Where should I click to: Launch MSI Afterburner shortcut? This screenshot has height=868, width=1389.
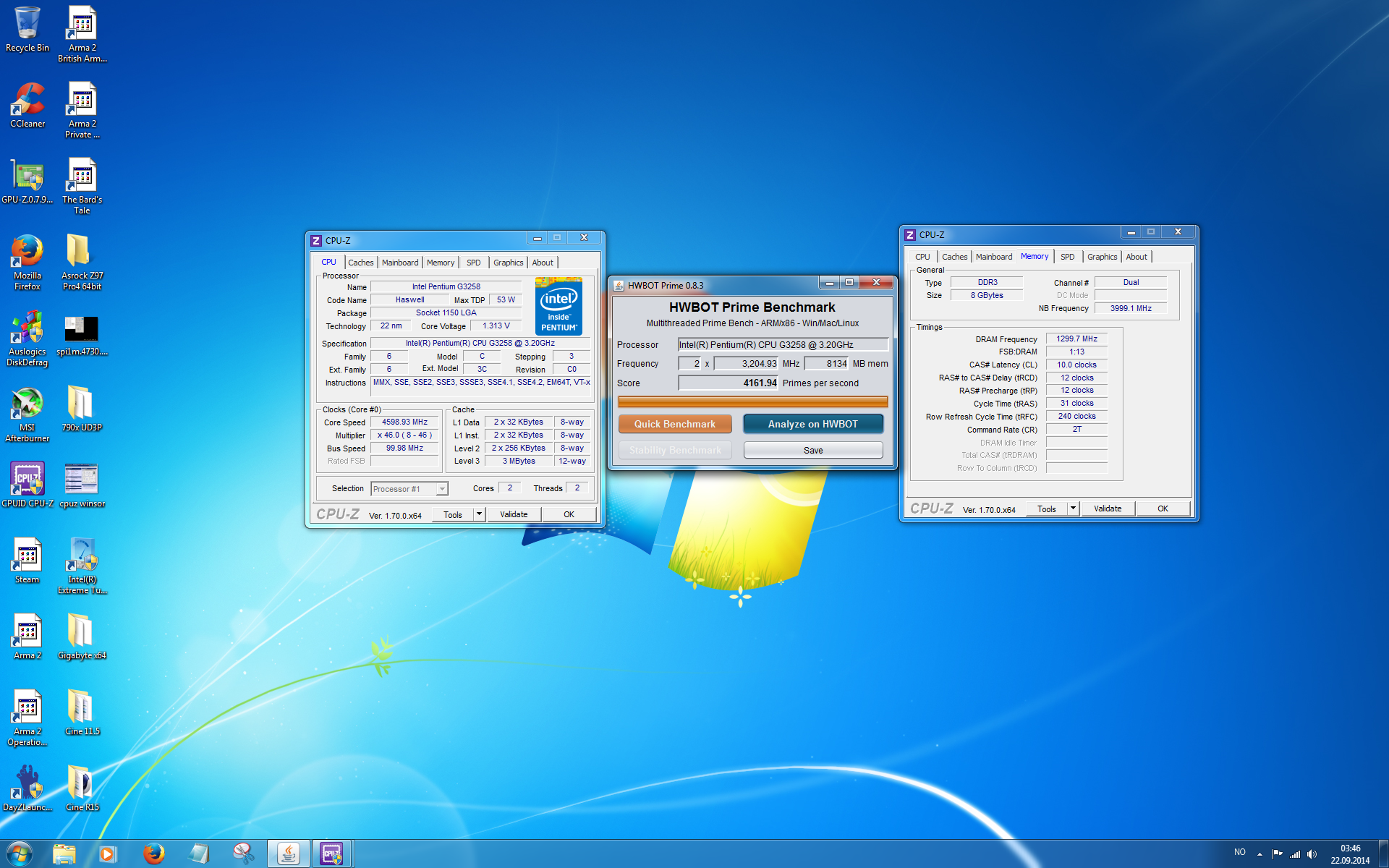(27, 414)
